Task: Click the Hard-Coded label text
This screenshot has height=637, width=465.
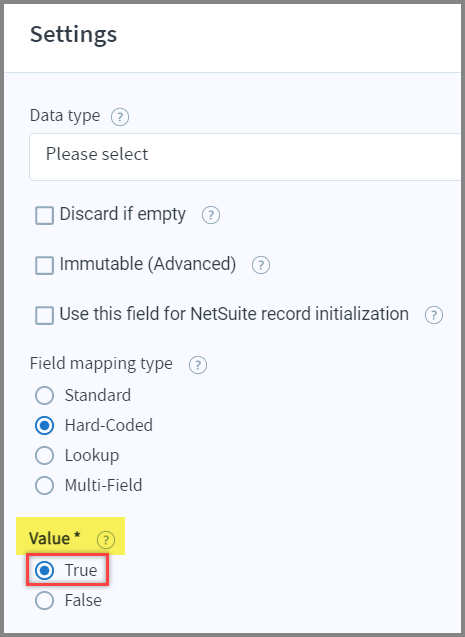Action: coord(109,425)
